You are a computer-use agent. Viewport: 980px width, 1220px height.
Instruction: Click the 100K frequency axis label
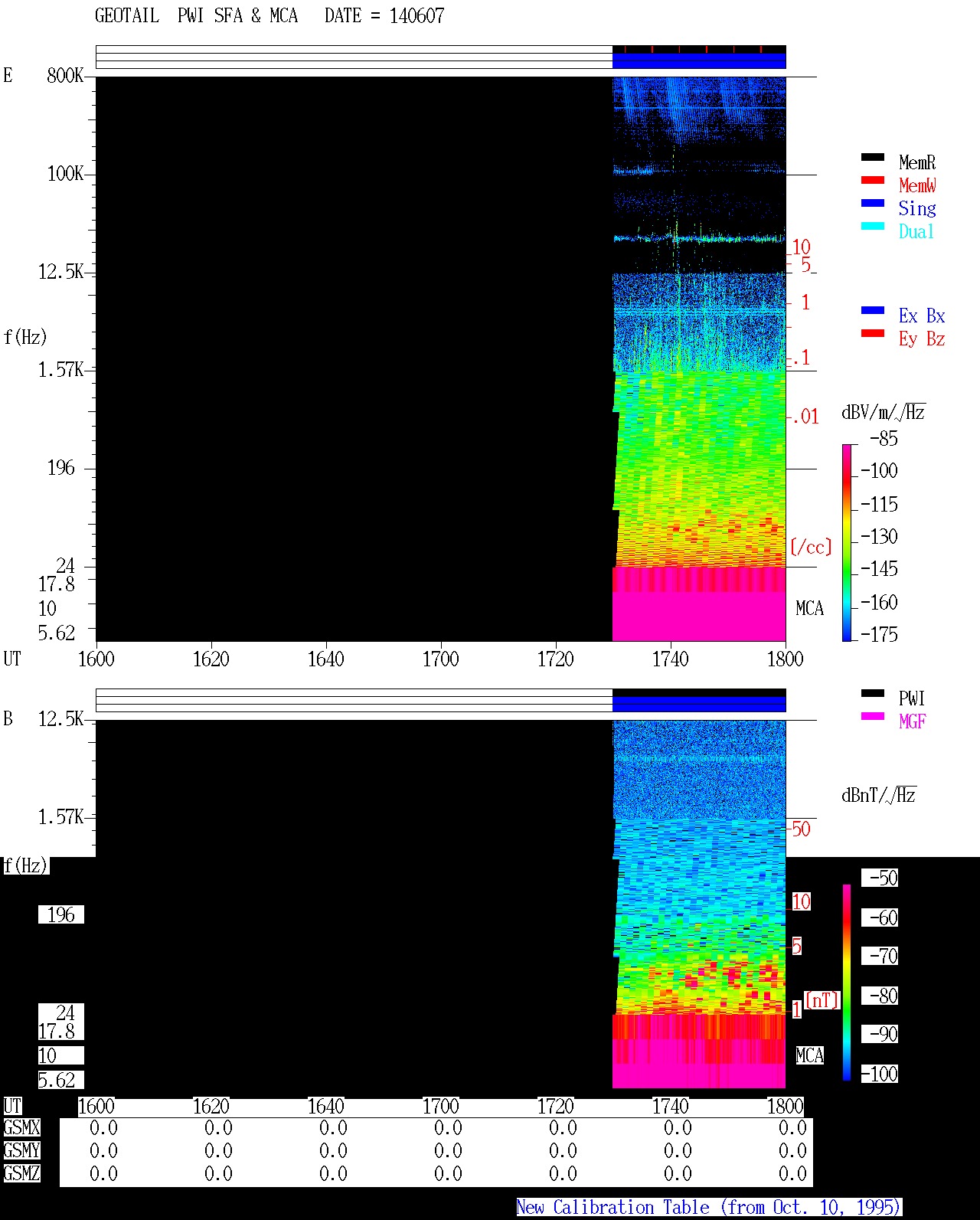click(x=65, y=173)
